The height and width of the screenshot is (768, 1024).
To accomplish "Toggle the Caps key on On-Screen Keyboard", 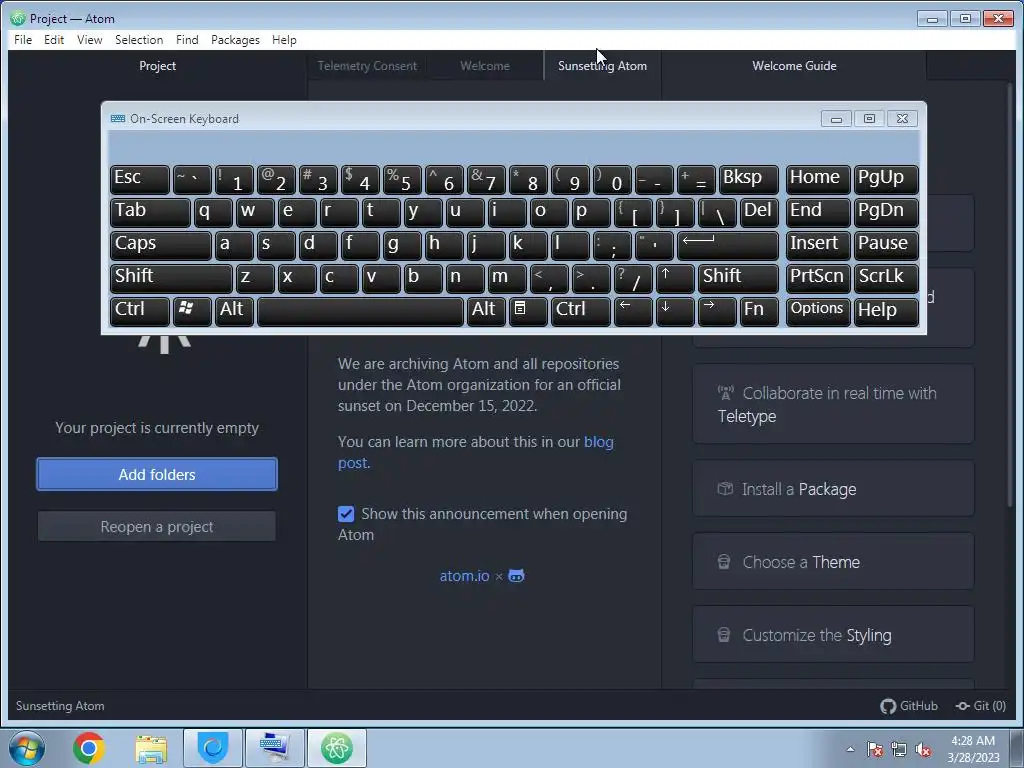I will coord(161,246).
